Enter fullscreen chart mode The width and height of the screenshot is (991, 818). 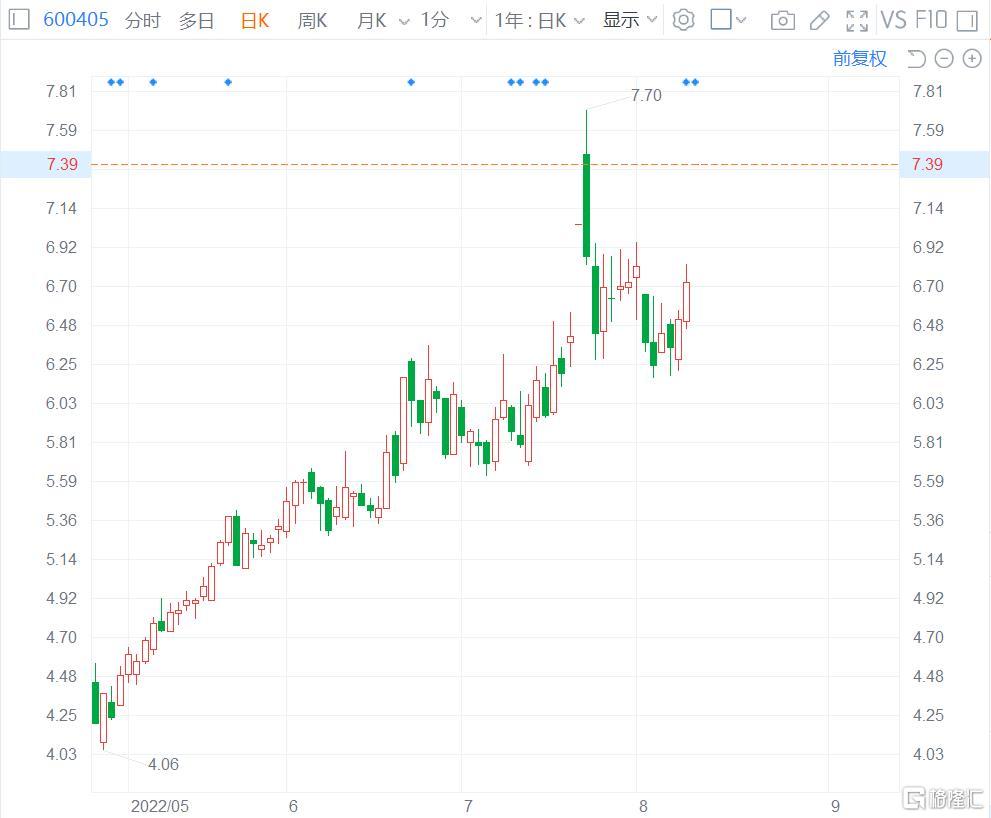(857, 21)
